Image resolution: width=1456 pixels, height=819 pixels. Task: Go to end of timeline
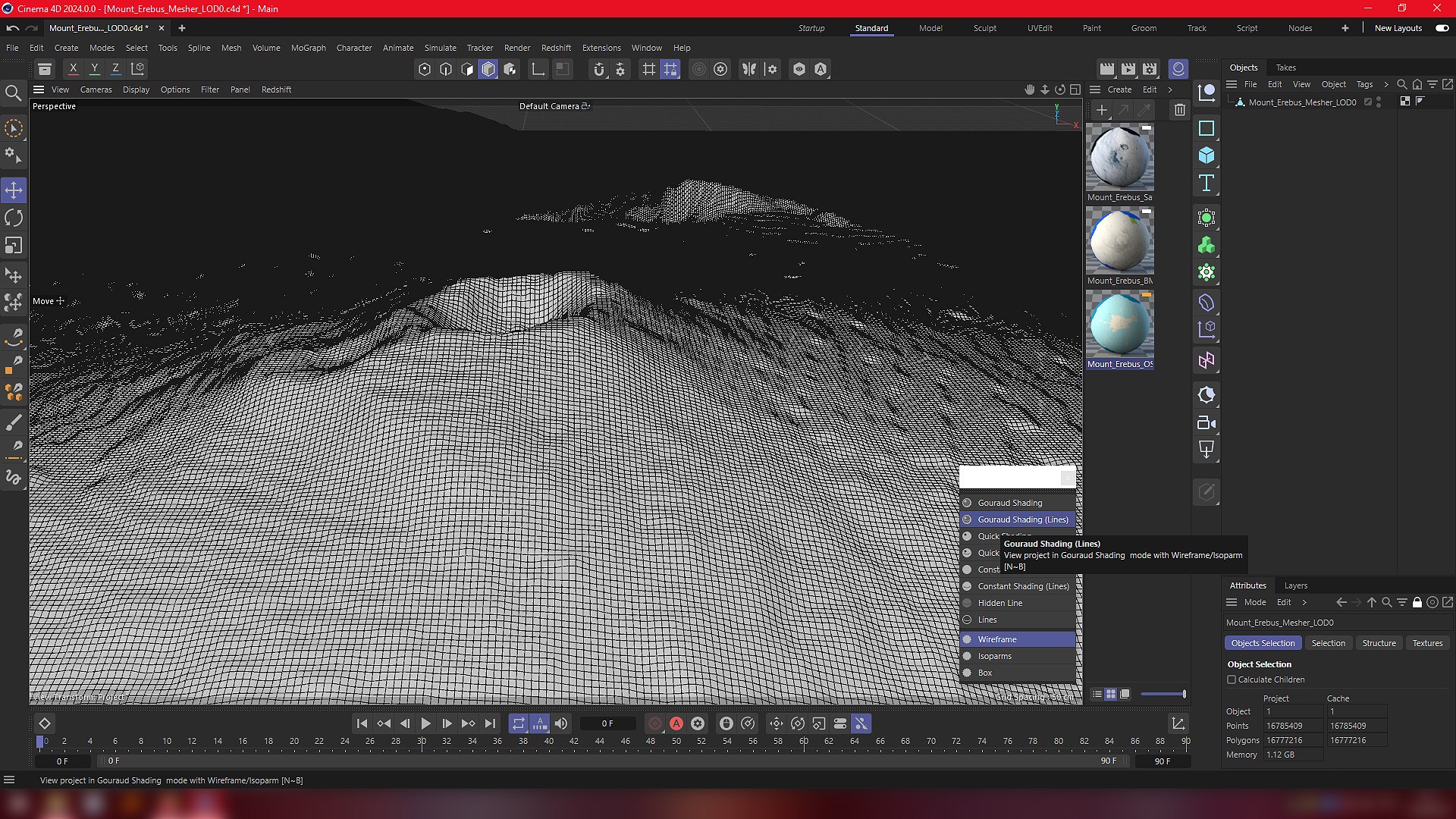point(490,723)
